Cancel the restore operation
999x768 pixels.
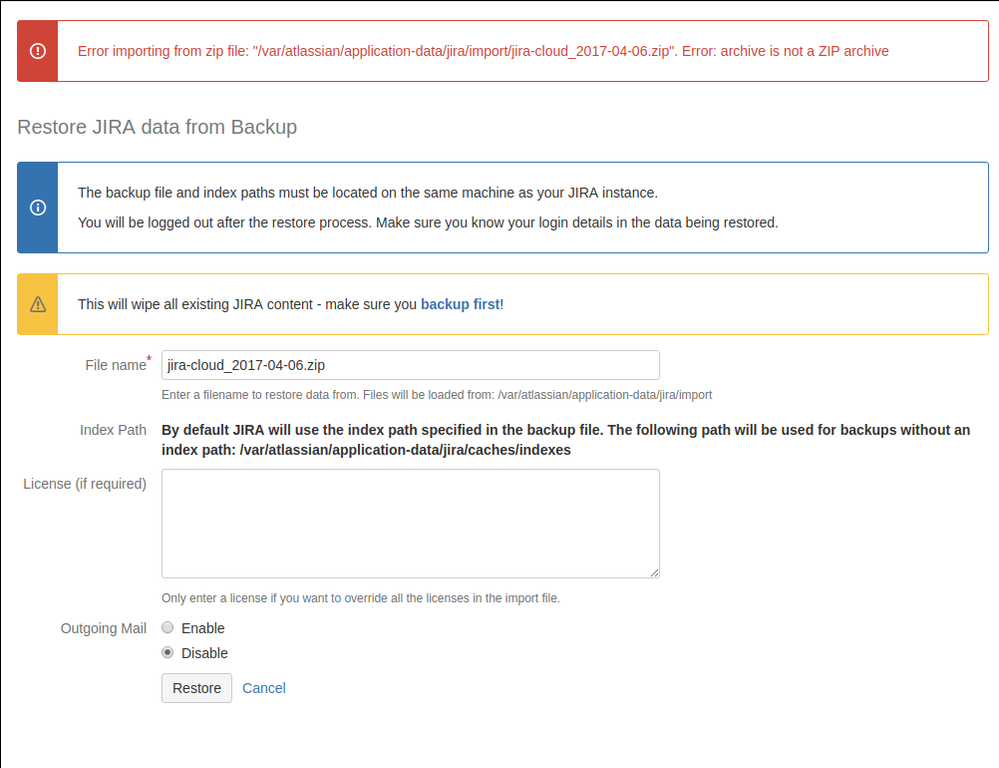coord(264,688)
